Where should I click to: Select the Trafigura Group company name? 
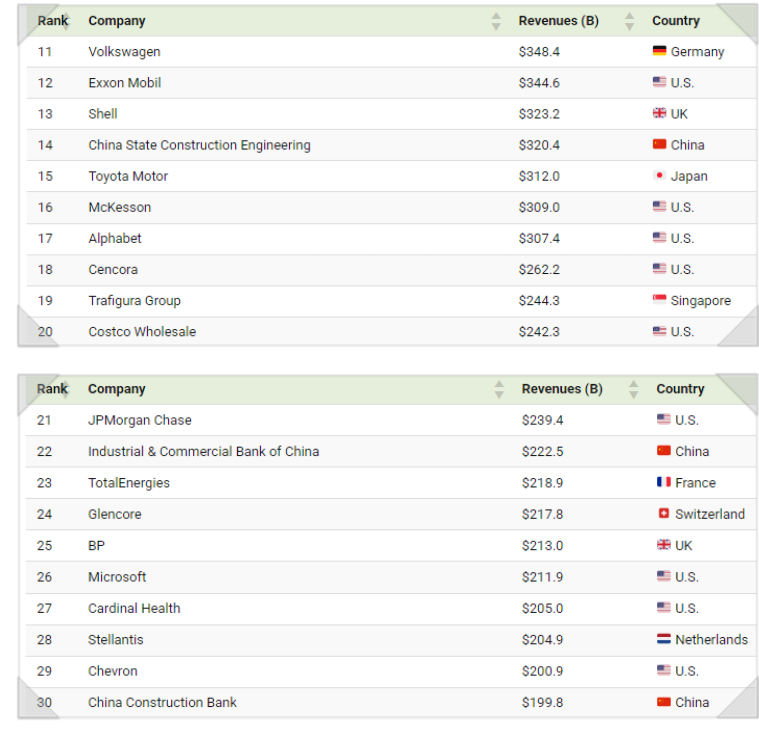pyautogui.click(x=134, y=301)
